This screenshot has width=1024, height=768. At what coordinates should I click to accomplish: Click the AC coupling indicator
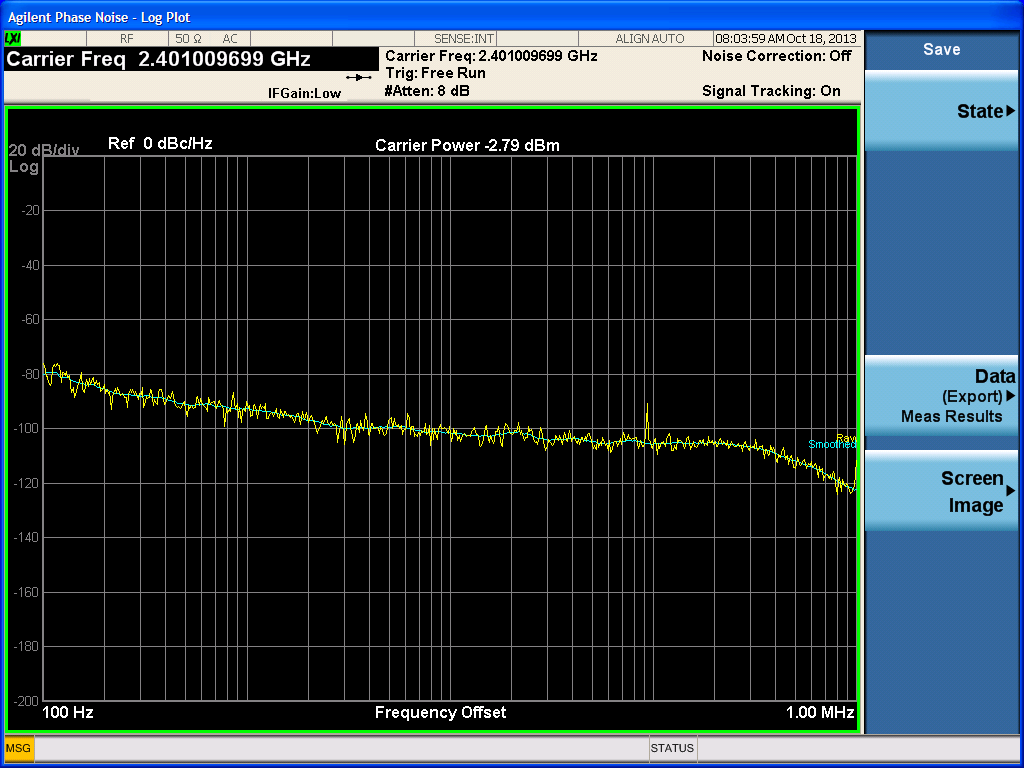point(230,39)
